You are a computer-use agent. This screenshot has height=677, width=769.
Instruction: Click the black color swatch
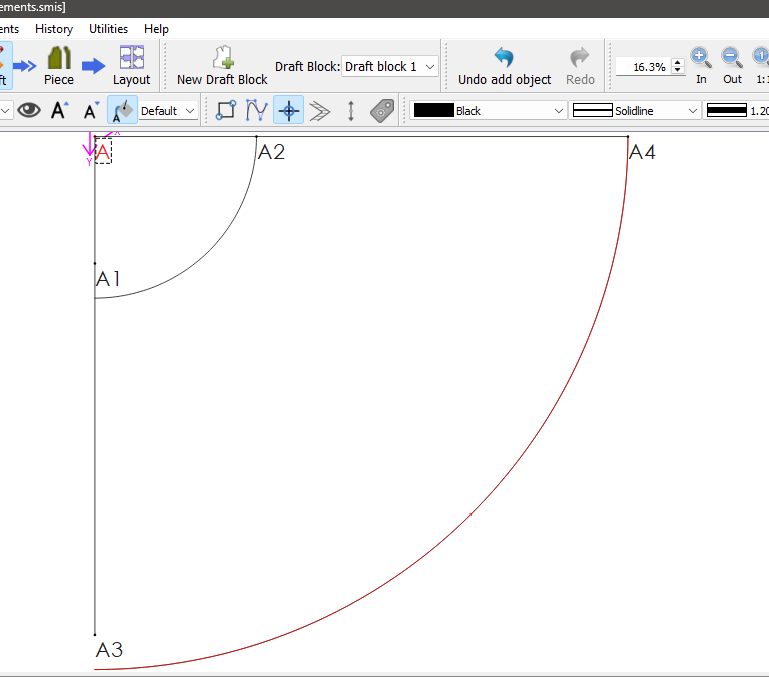pos(434,110)
